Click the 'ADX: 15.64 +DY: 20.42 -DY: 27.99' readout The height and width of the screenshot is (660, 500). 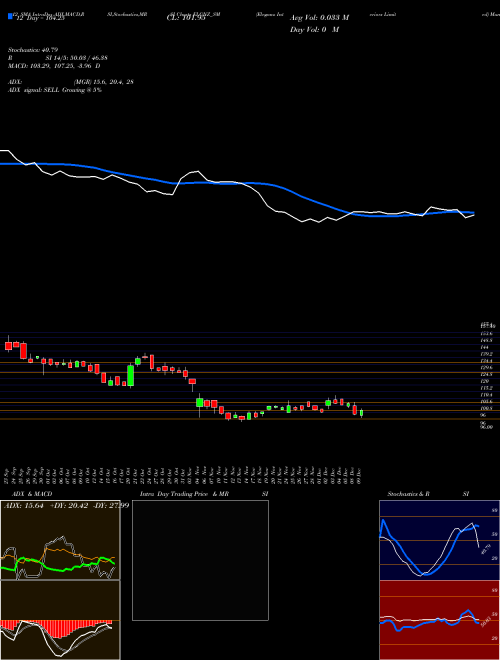(66, 506)
